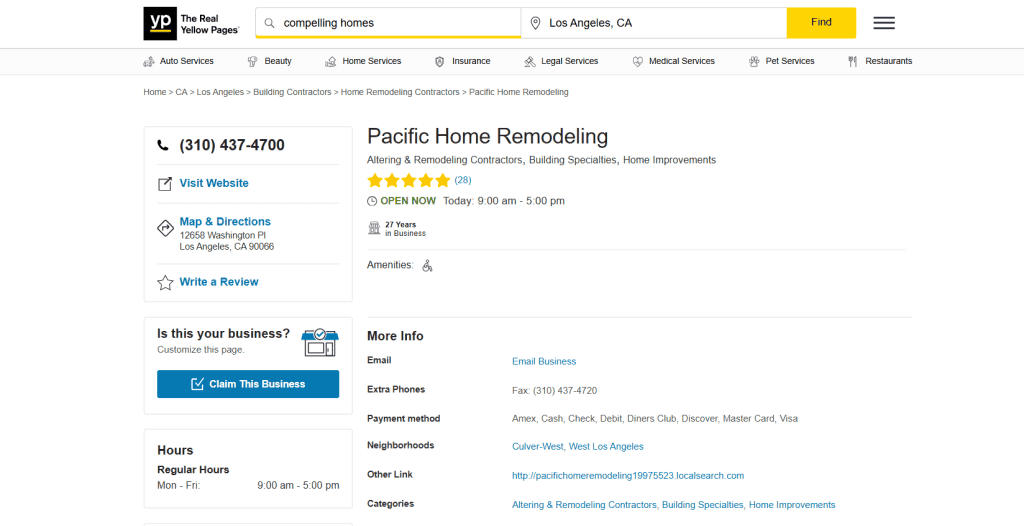Click the Culver-West neighborhood link

(538, 447)
